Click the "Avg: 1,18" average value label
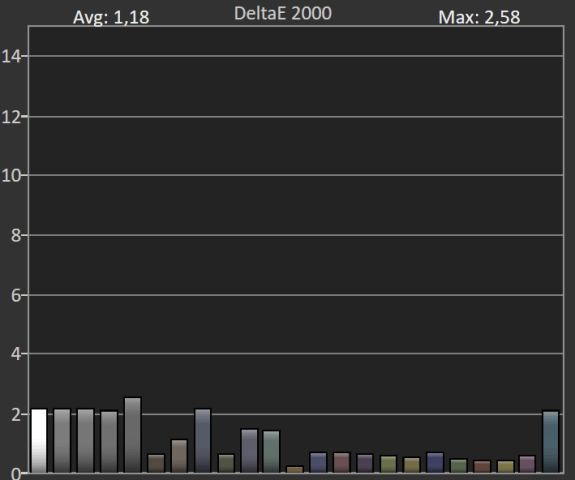This screenshot has height=480, width=575. (x=111, y=17)
